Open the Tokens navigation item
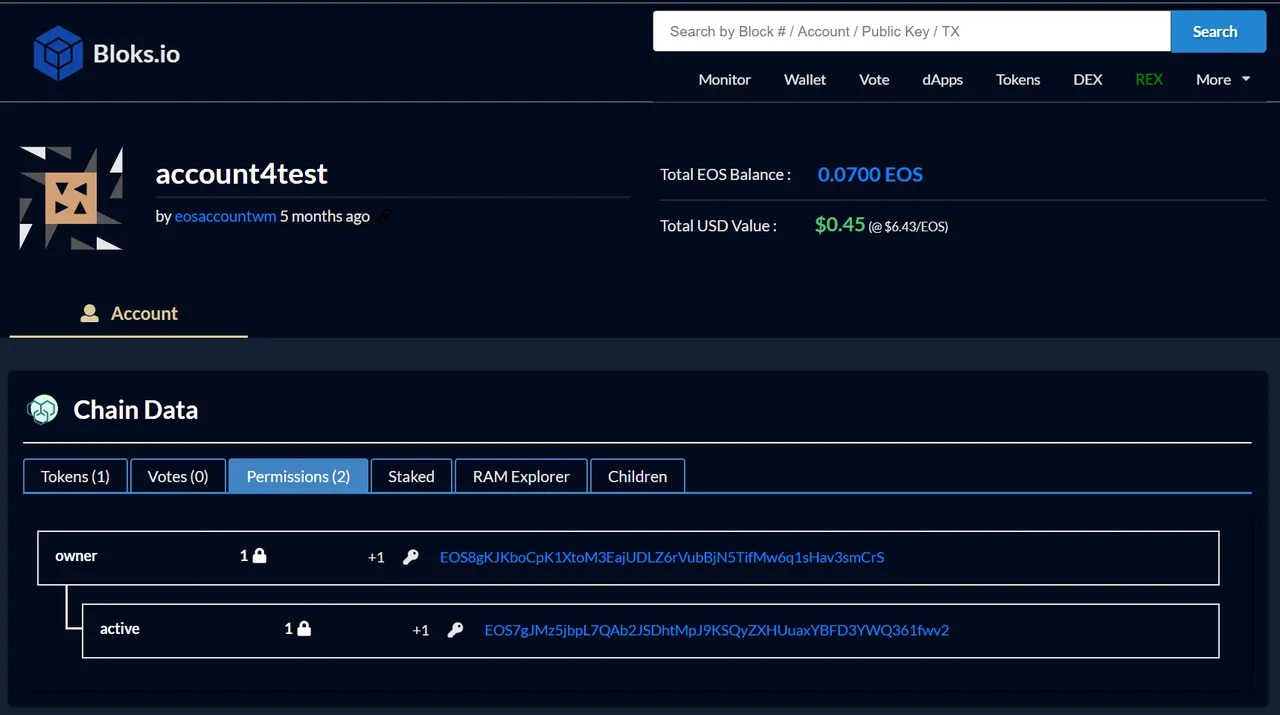Screen dimensions: 1280x715 click(x=1018, y=79)
